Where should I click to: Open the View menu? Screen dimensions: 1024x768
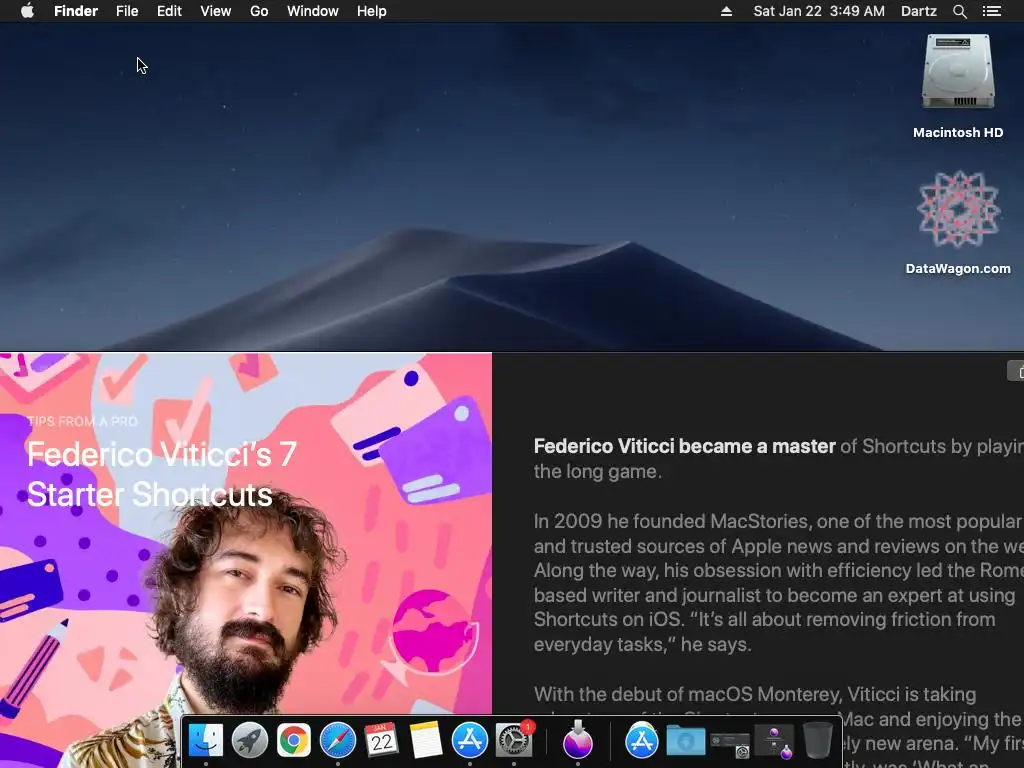216,11
